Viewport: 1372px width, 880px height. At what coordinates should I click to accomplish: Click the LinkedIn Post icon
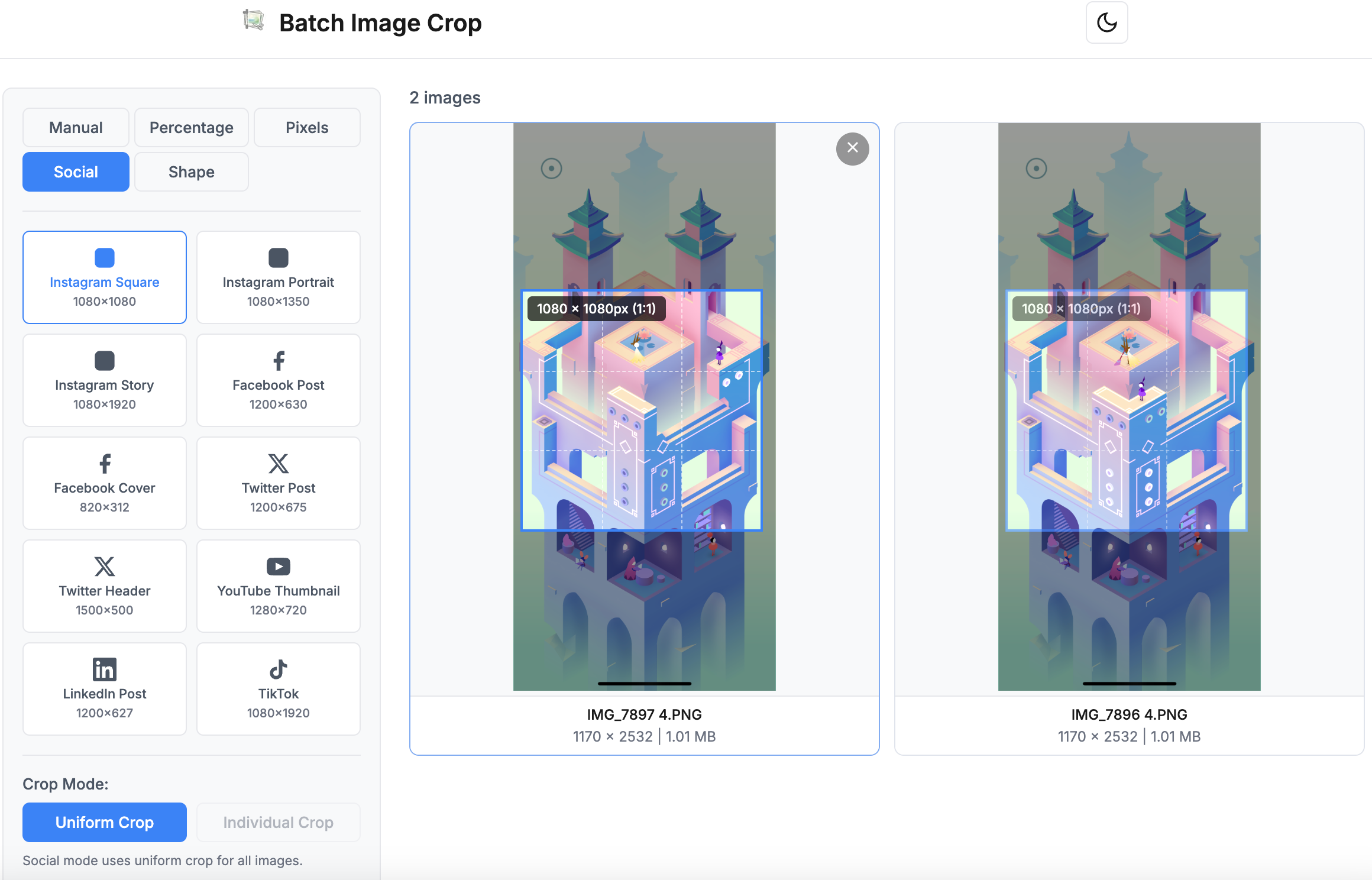104,669
